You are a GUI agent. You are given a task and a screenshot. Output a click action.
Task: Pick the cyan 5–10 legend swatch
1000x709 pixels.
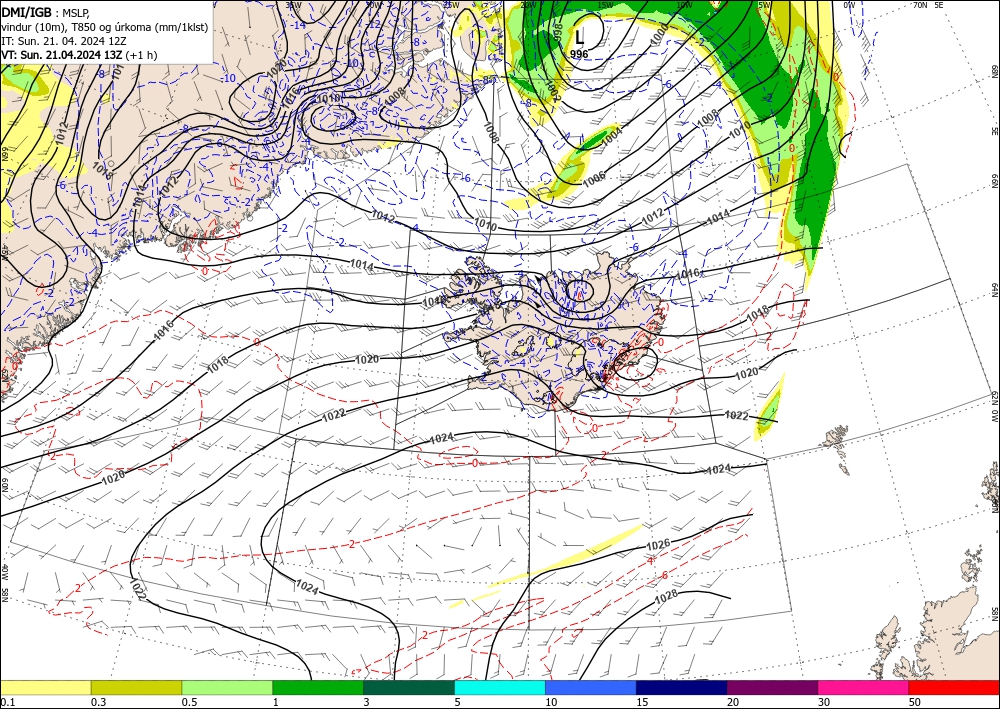click(500, 687)
